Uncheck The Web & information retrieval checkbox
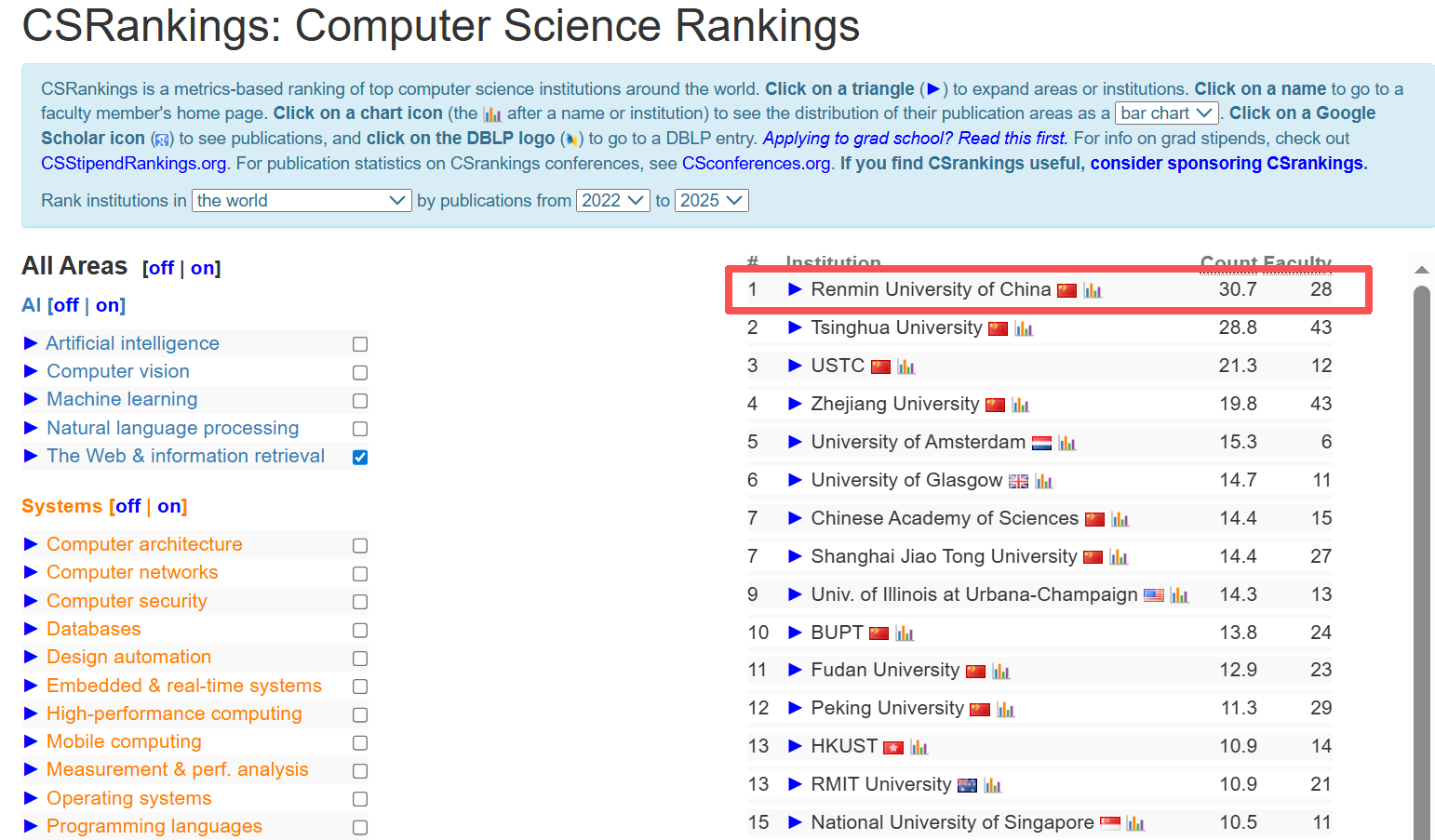1435x840 pixels. point(360,457)
